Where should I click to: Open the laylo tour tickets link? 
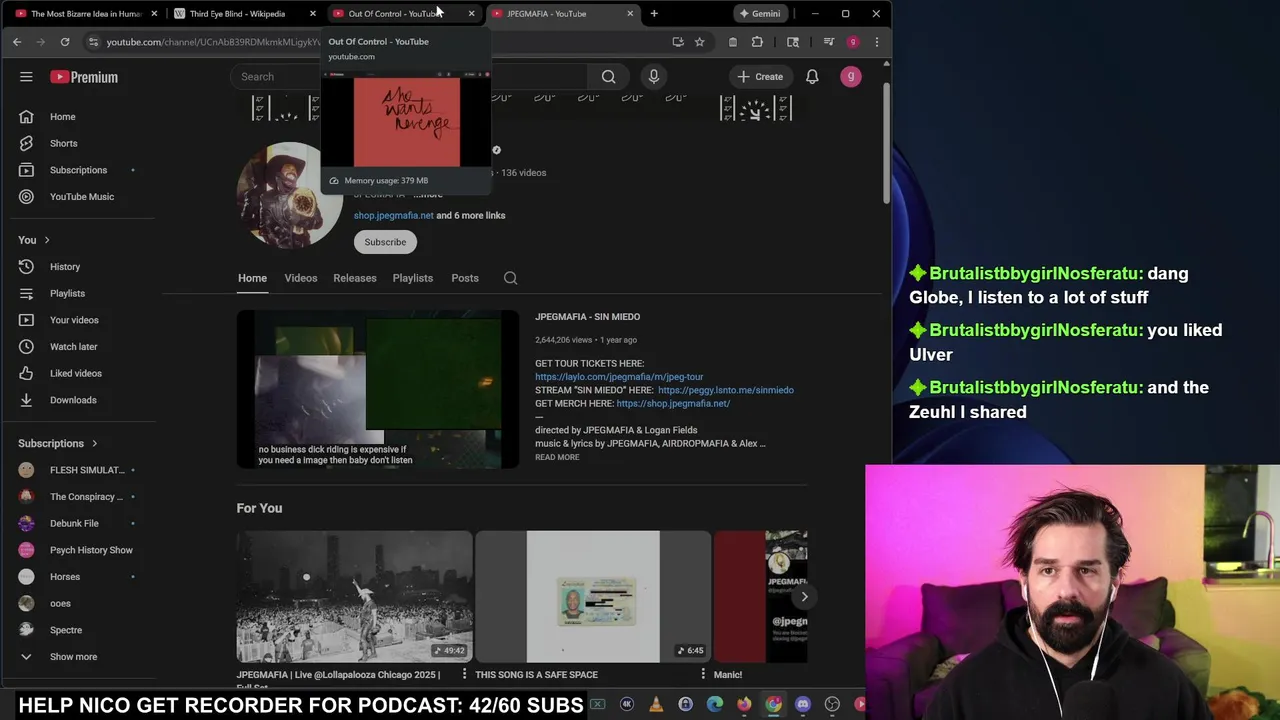point(619,377)
